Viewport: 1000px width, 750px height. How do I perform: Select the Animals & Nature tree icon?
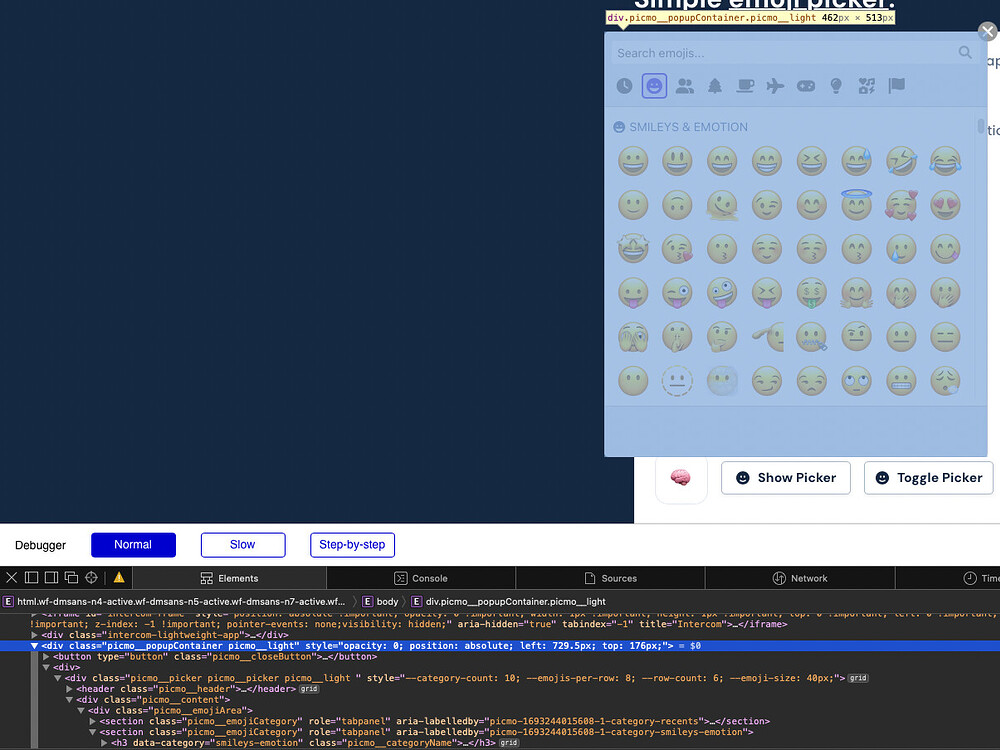tap(714, 85)
